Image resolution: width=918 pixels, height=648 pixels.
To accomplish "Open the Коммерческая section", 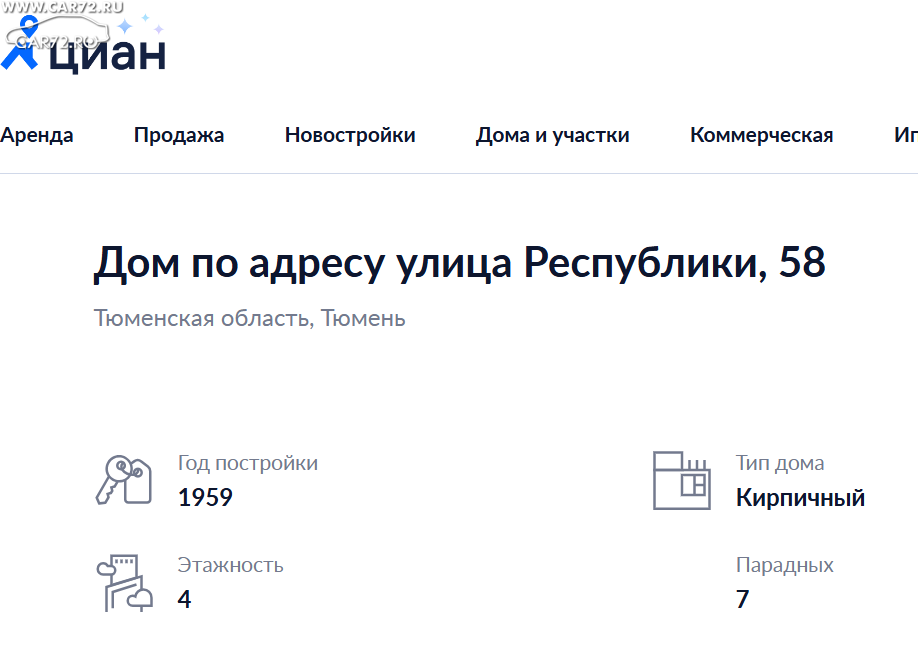I will (761, 136).
